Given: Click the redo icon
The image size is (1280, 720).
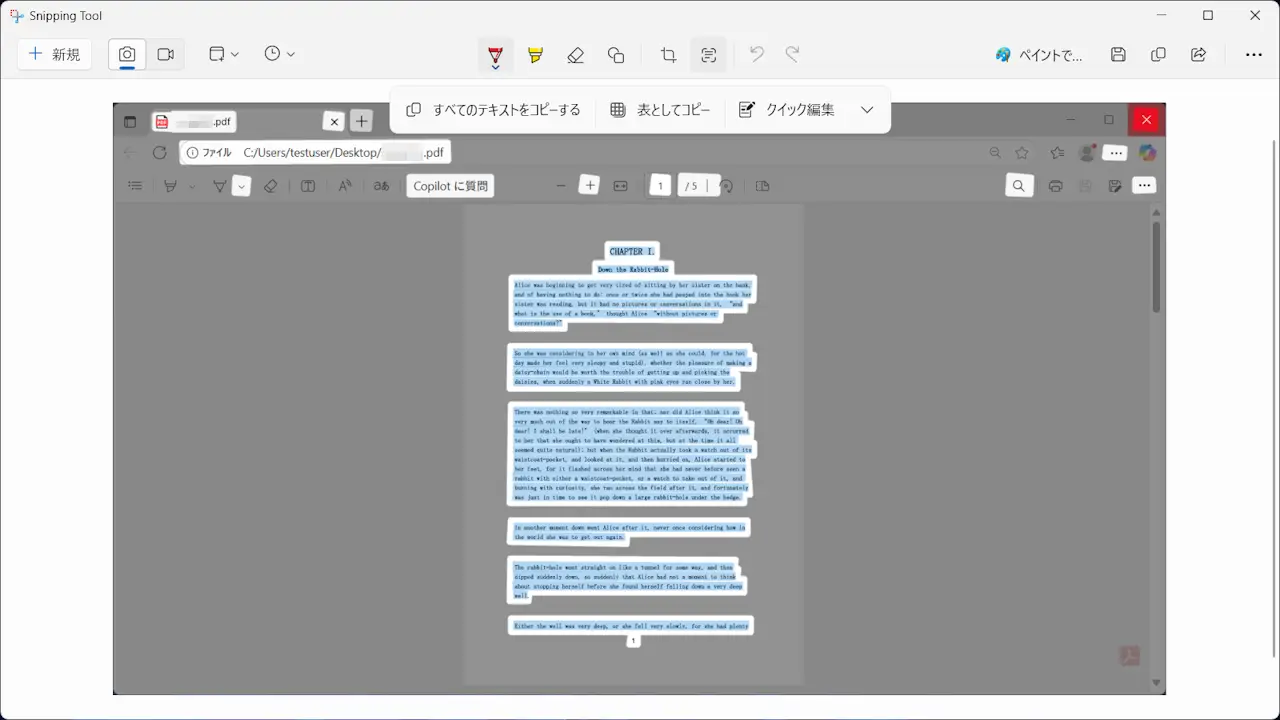Looking at the screenshot, I should point(791,55).
